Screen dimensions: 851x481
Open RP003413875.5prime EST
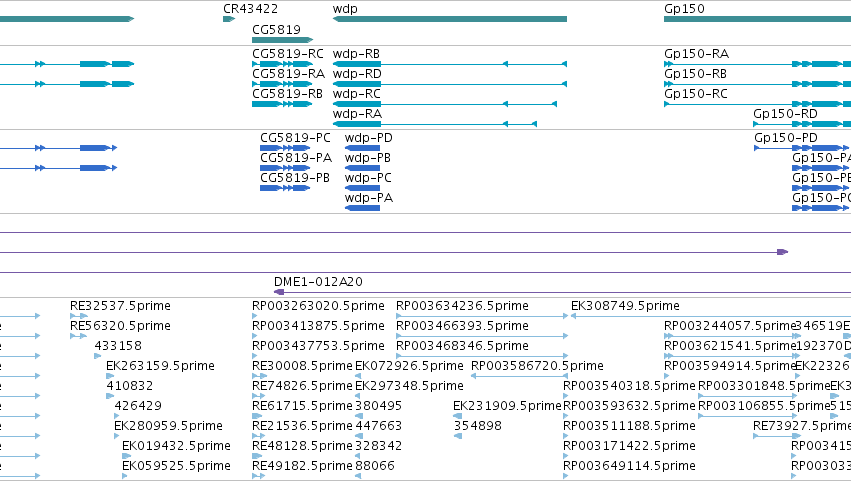click(x=255, y=336)
